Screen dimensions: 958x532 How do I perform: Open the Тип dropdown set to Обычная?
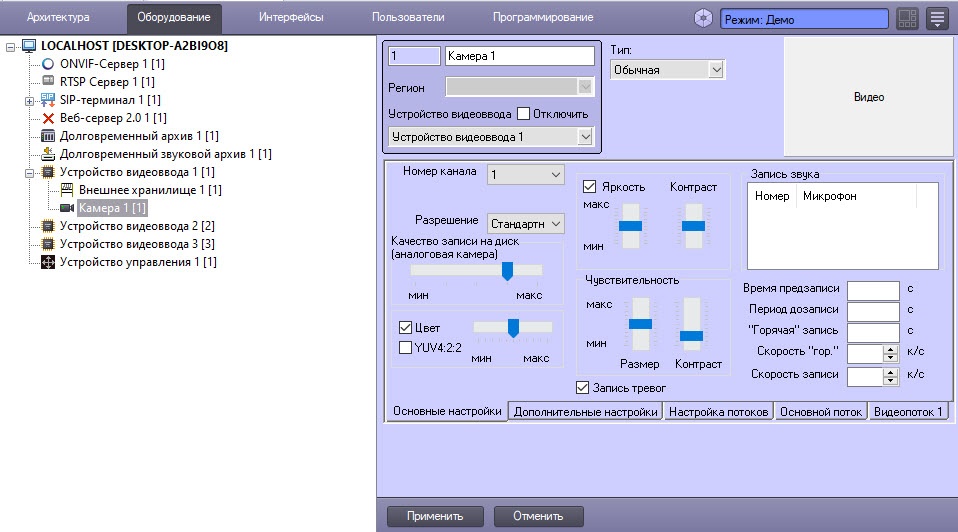(666, 70)
